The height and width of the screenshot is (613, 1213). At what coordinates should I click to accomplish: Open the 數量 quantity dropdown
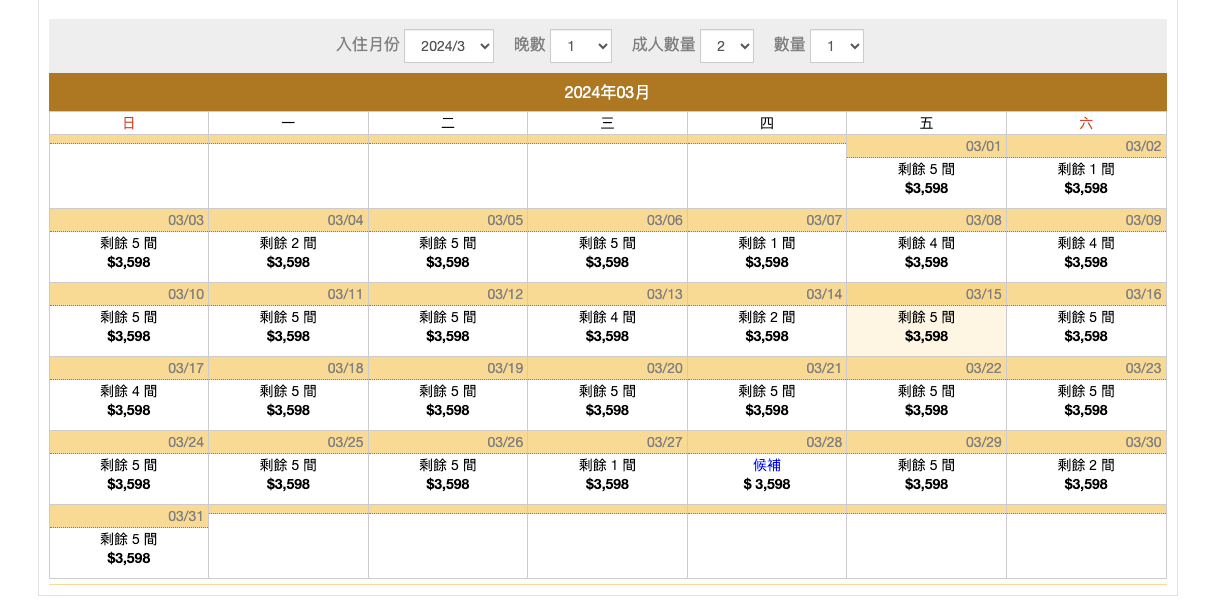pos(836,46)
